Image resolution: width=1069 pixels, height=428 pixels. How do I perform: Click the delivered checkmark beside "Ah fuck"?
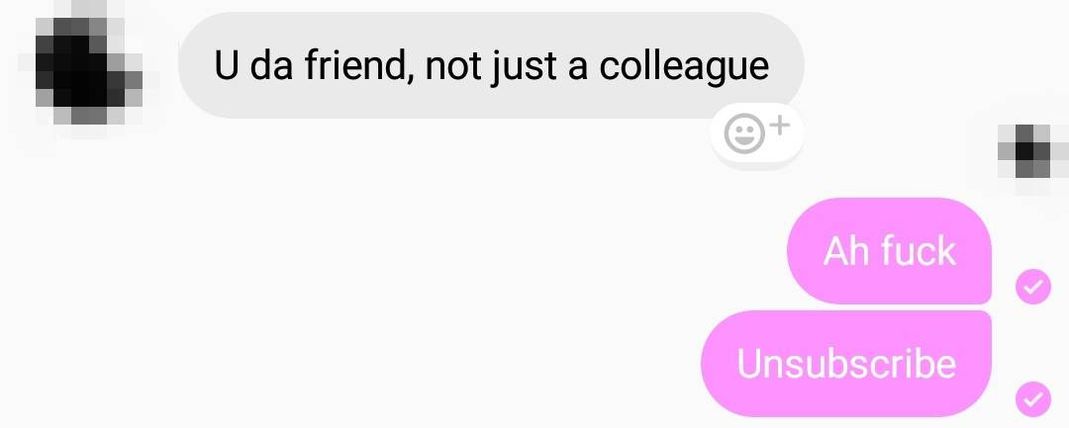coord(1034,286)
